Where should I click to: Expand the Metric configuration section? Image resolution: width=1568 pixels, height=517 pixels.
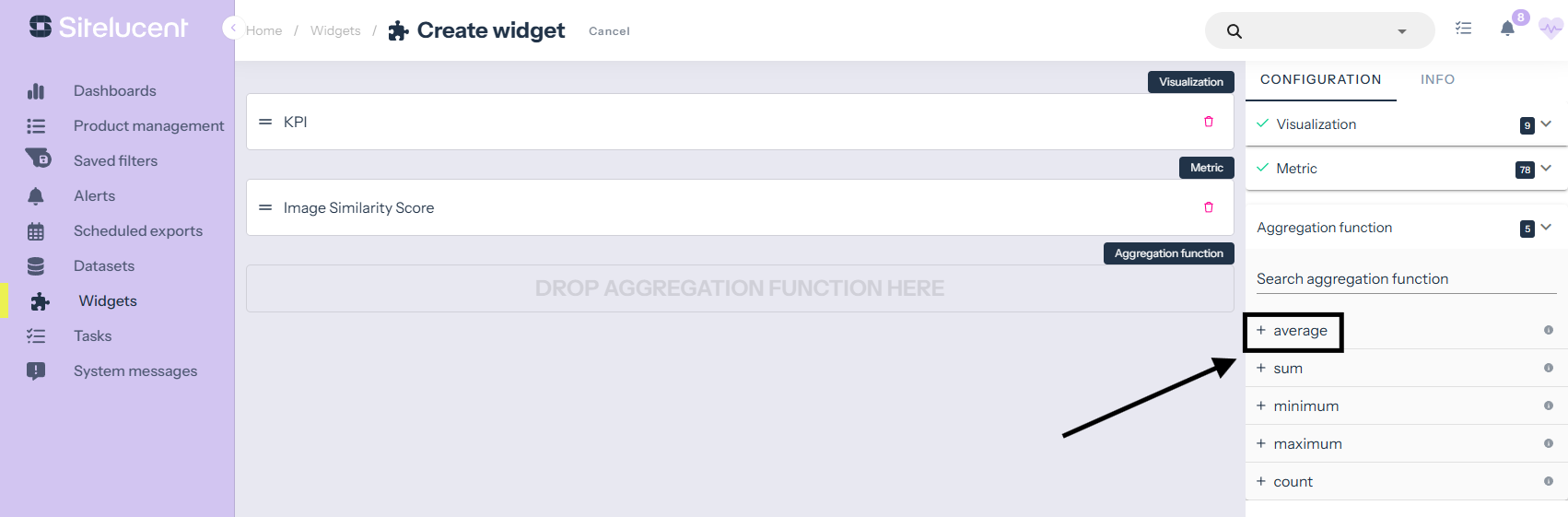1546,168
